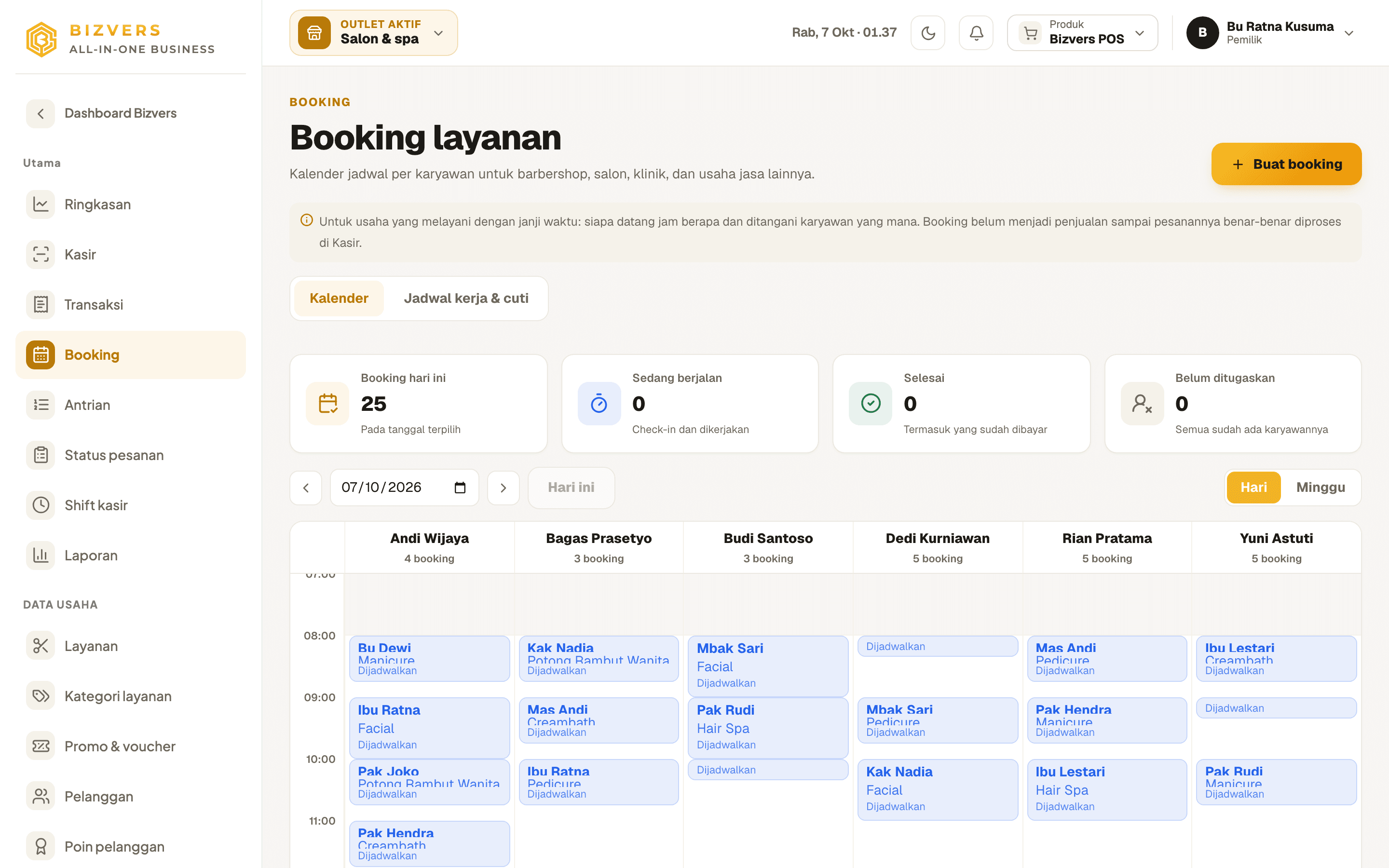Open Ibu Lestari Hair Spa booking

tap(1106, 789)
